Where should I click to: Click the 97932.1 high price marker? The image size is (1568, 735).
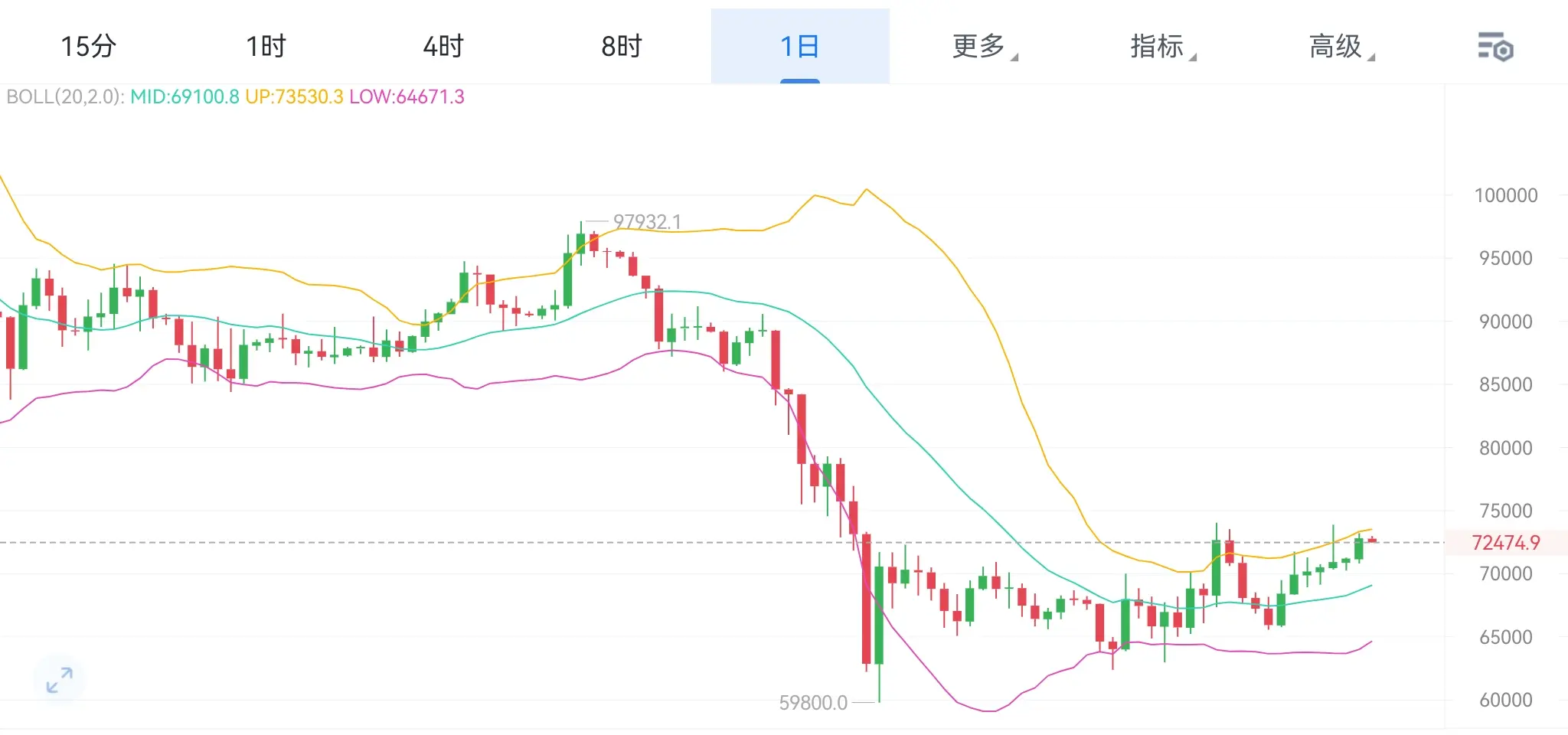point(646,222)
